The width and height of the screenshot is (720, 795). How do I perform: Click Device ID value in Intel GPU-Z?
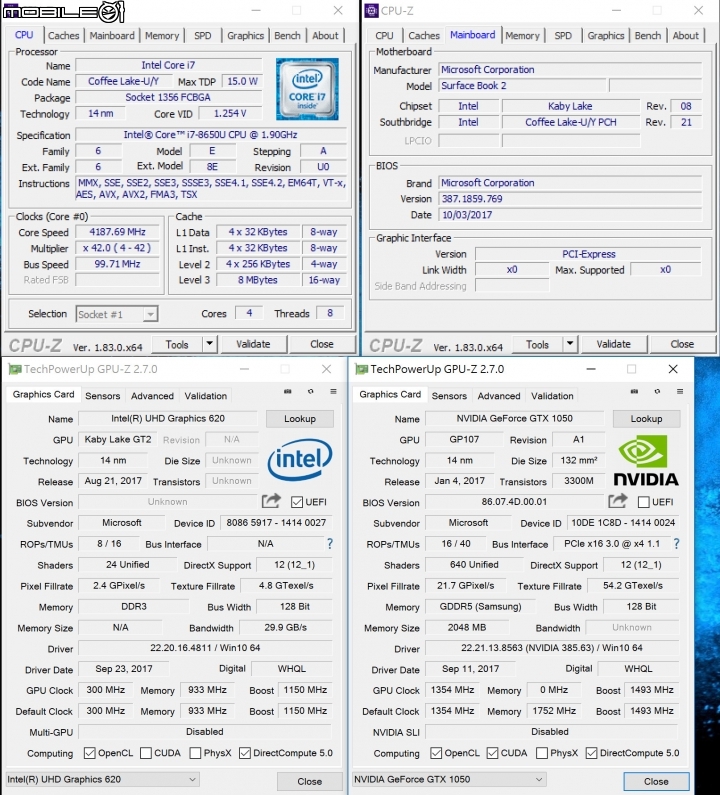pos(276,523)
